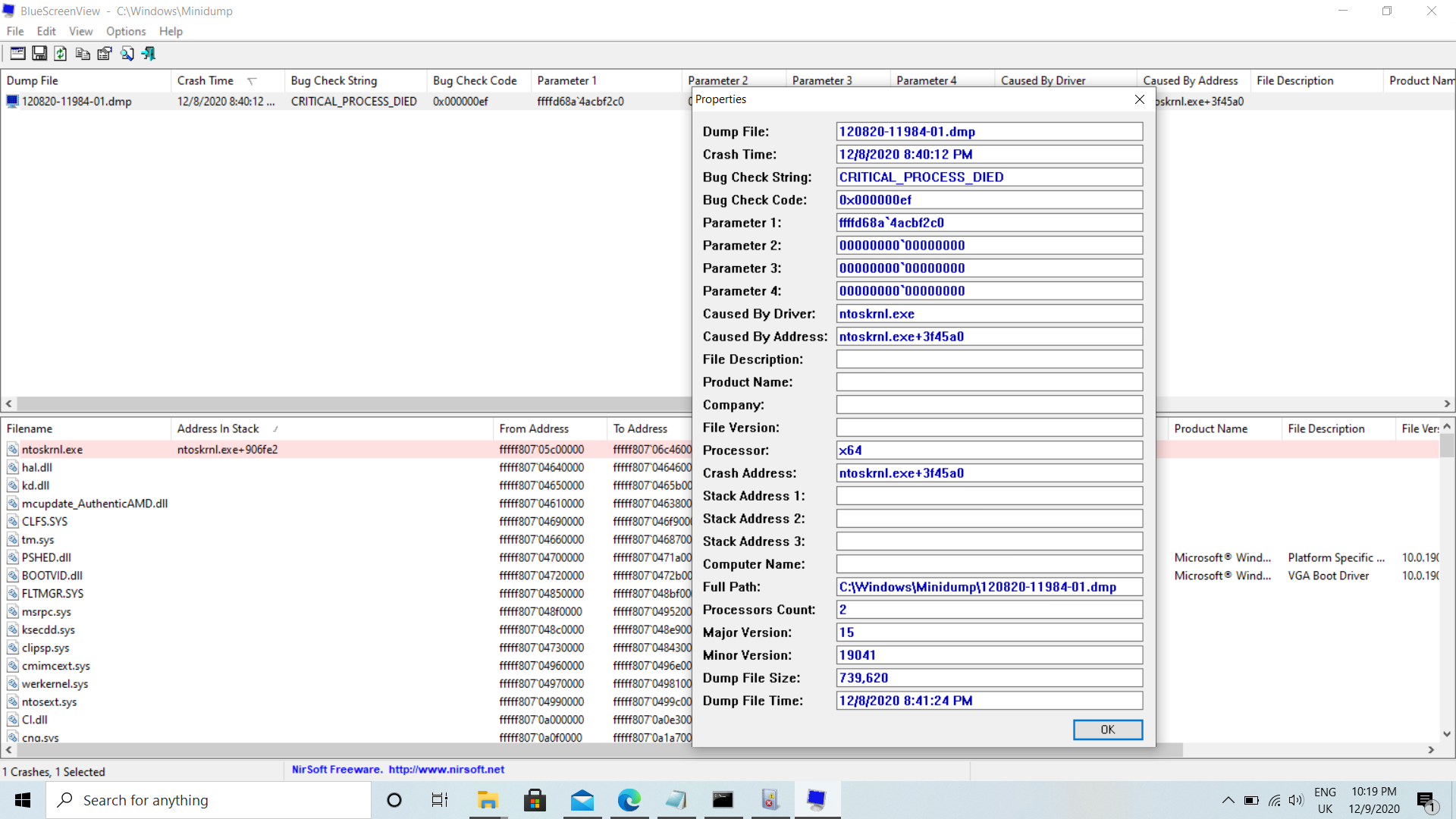Open the View menu
The image size is (1456, 819).
(x=80, y=31)
